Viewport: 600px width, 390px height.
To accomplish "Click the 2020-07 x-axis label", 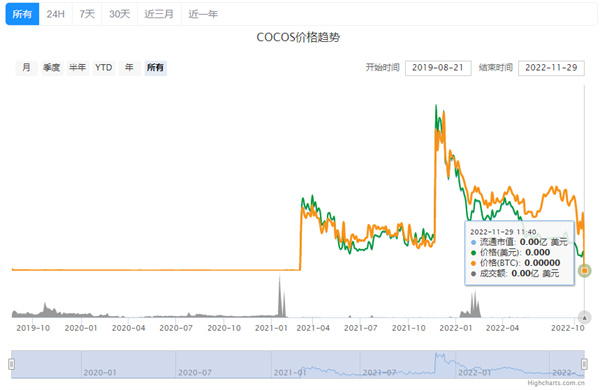I will point(176,328).
